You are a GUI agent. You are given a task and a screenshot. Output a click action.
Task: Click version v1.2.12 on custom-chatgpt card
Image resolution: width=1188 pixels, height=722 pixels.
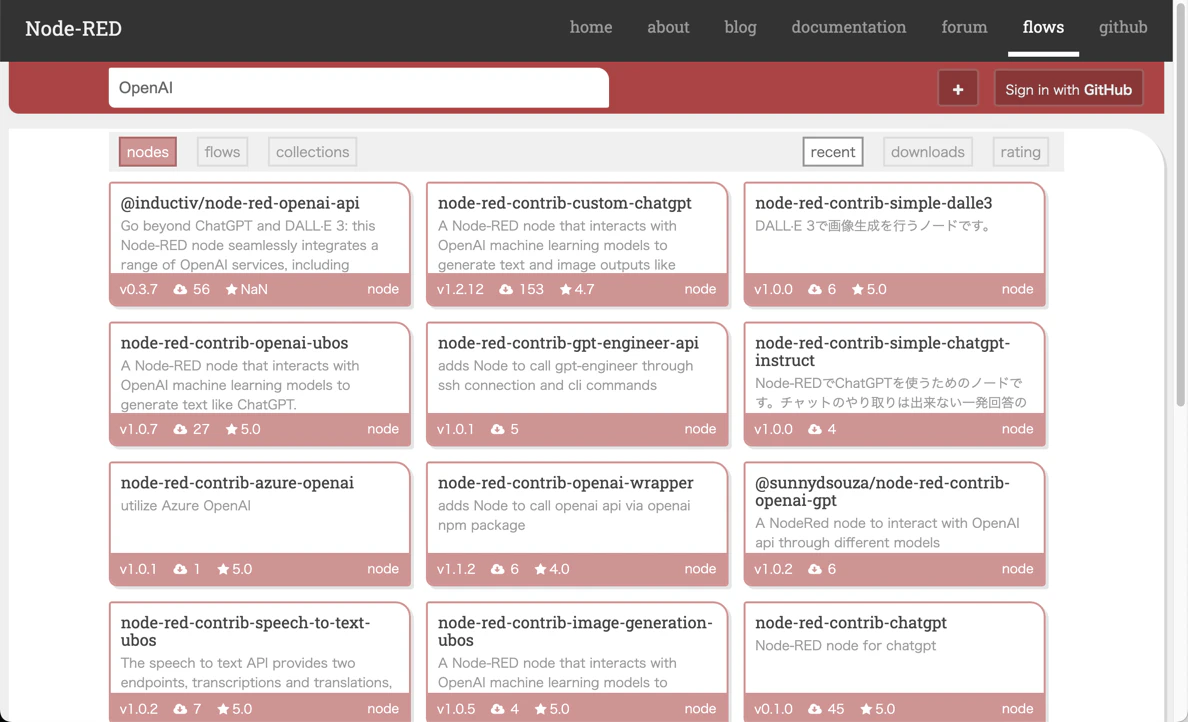(460, 289)
